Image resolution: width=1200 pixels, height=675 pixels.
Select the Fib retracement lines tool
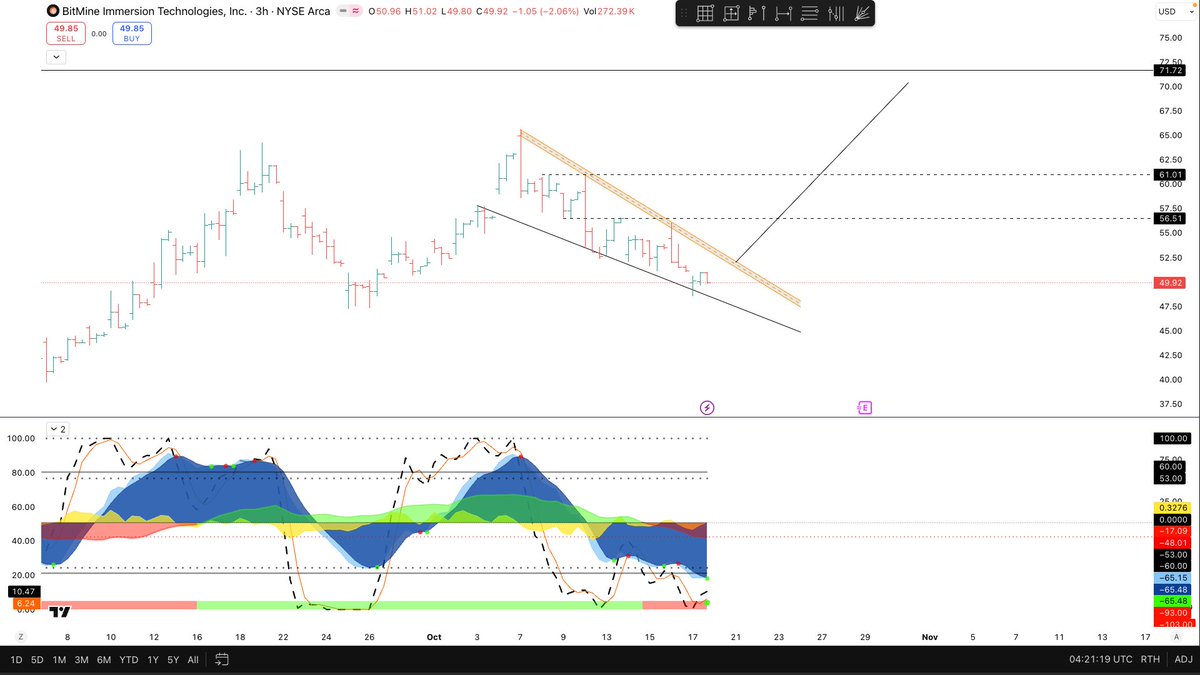click(811, 14)
